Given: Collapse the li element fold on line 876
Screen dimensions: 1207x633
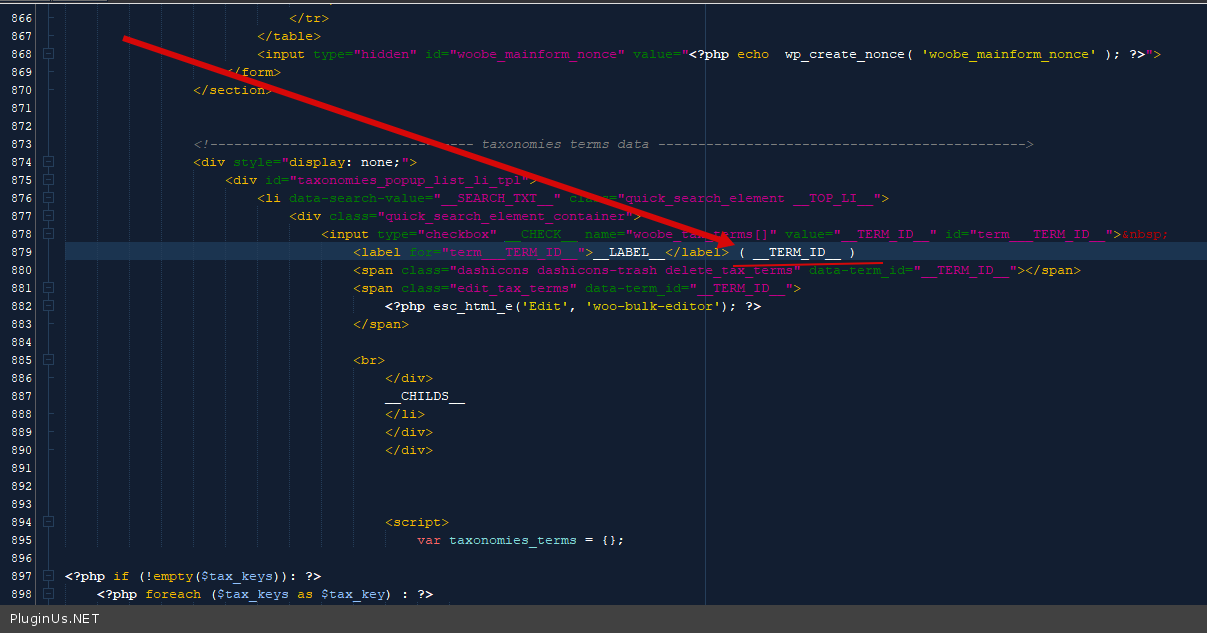Looking at the screenshot, I should (x=49, y=198).
